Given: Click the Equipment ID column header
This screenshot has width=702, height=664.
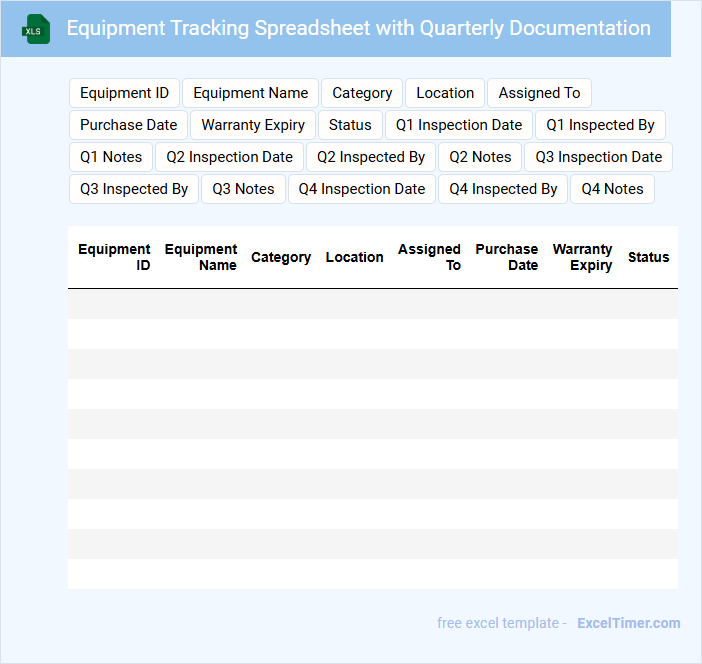Looking at the screenshot, I should tap(114, 257).
